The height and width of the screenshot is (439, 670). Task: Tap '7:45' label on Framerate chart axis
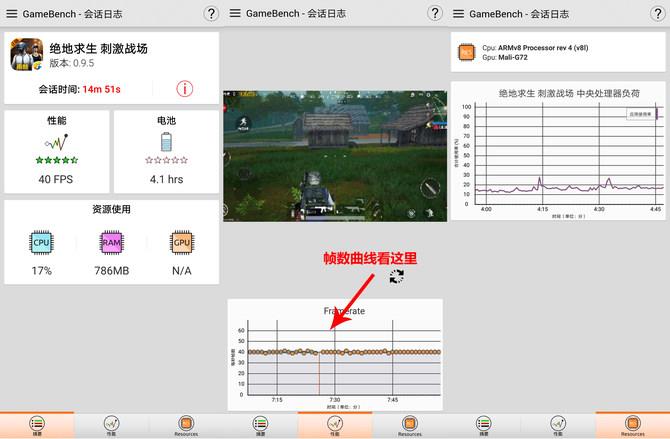click(x=393, y=400)
